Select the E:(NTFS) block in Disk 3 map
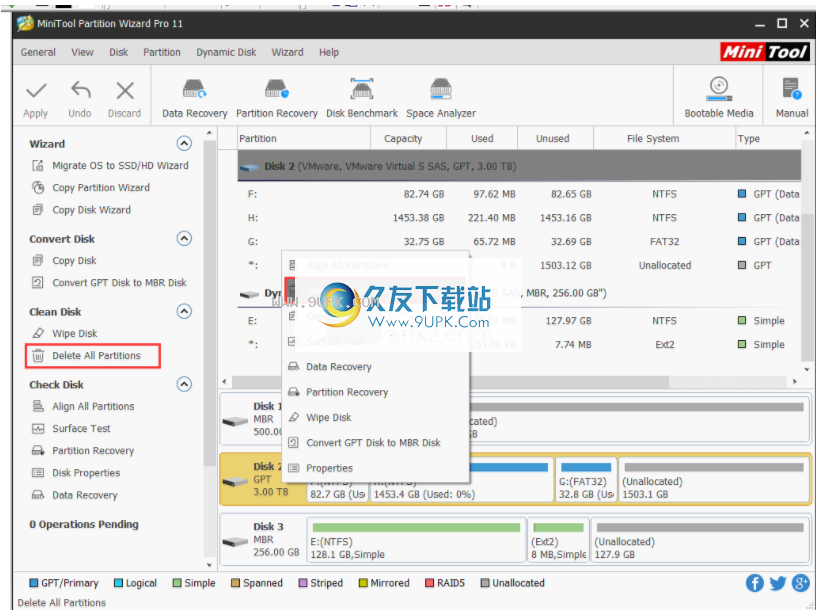816x610 pixels. [x=416, y=540]
